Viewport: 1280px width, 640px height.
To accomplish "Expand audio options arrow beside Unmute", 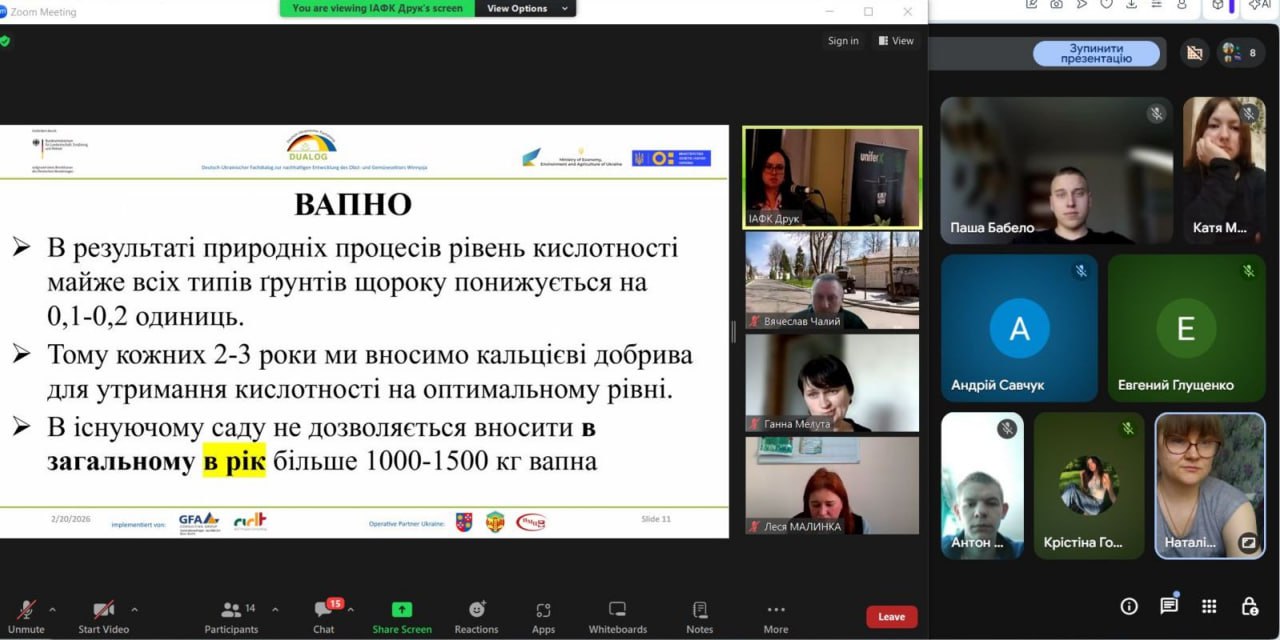I will [x=52, y=609].
